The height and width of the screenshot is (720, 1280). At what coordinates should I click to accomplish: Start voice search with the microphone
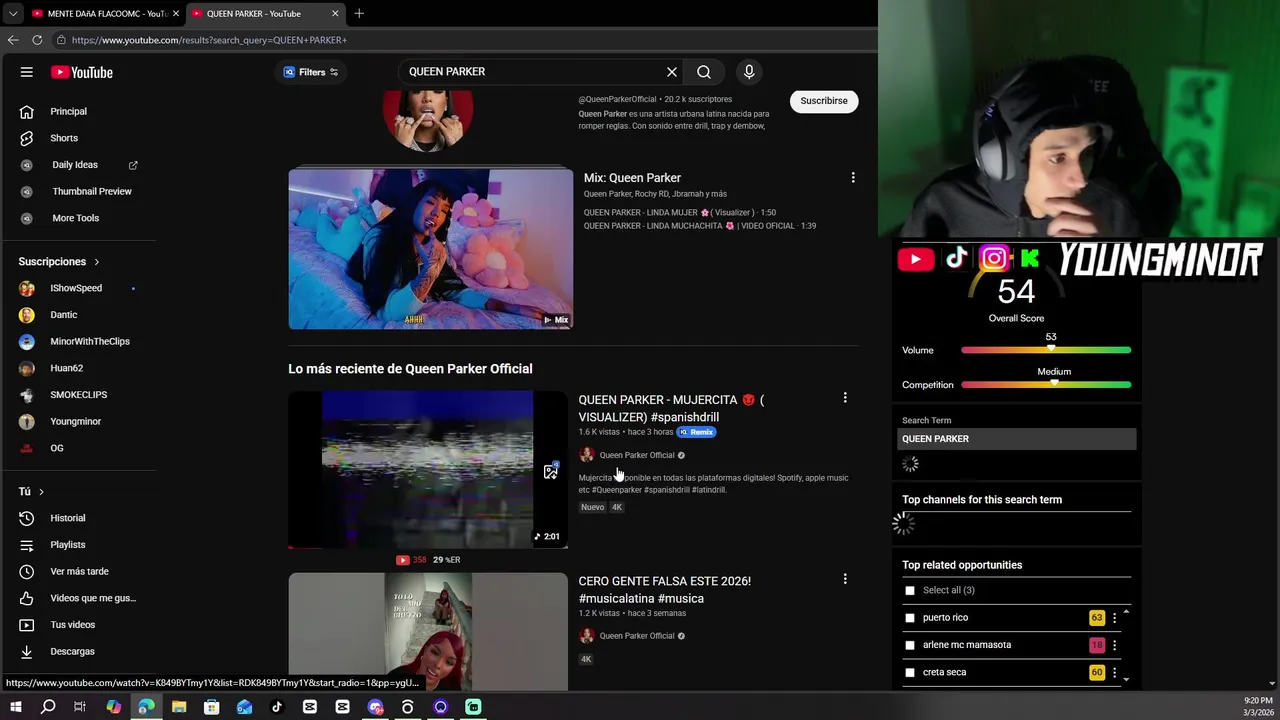click(749, 72)
